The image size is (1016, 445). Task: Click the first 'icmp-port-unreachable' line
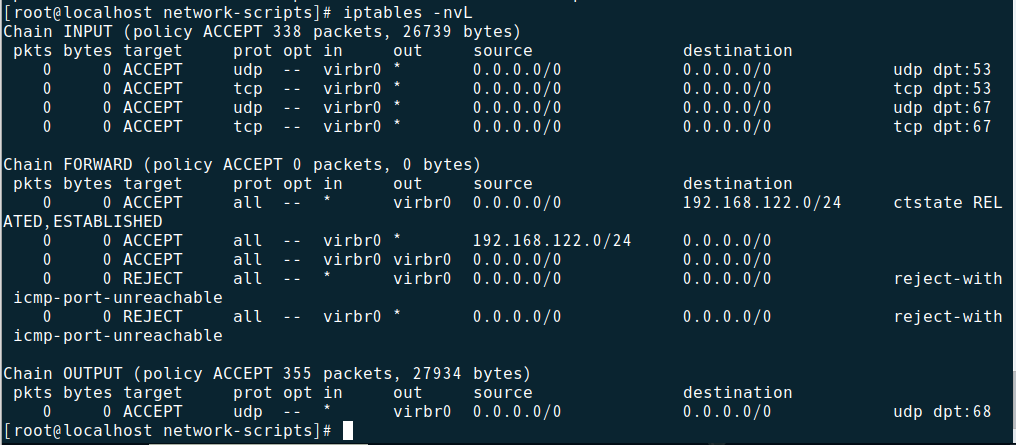pyautogui.click(x=118, y=298)
